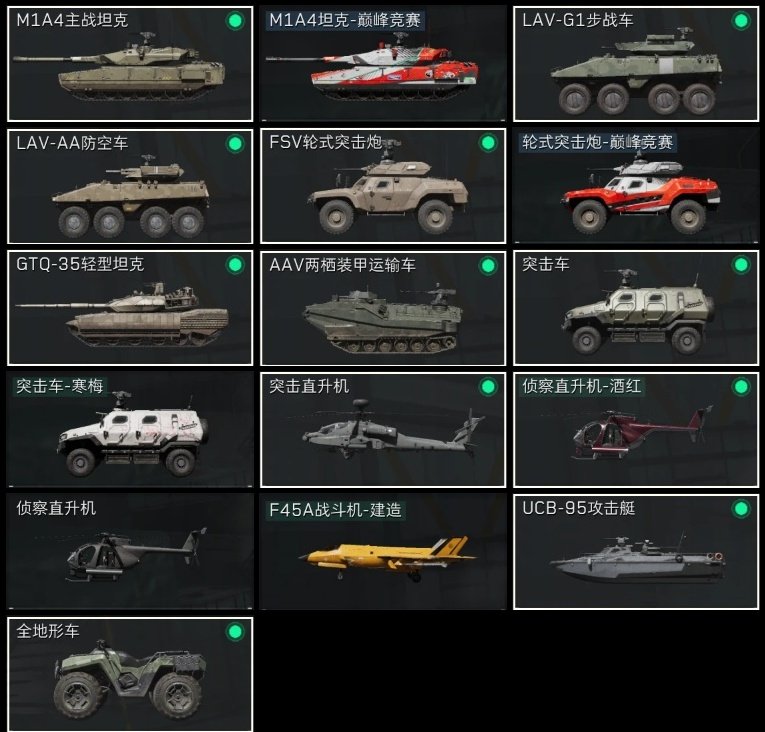The image size is (765, 732).
Task: Toggle green indicator on LAV-G1步战车
Action: 741,21
